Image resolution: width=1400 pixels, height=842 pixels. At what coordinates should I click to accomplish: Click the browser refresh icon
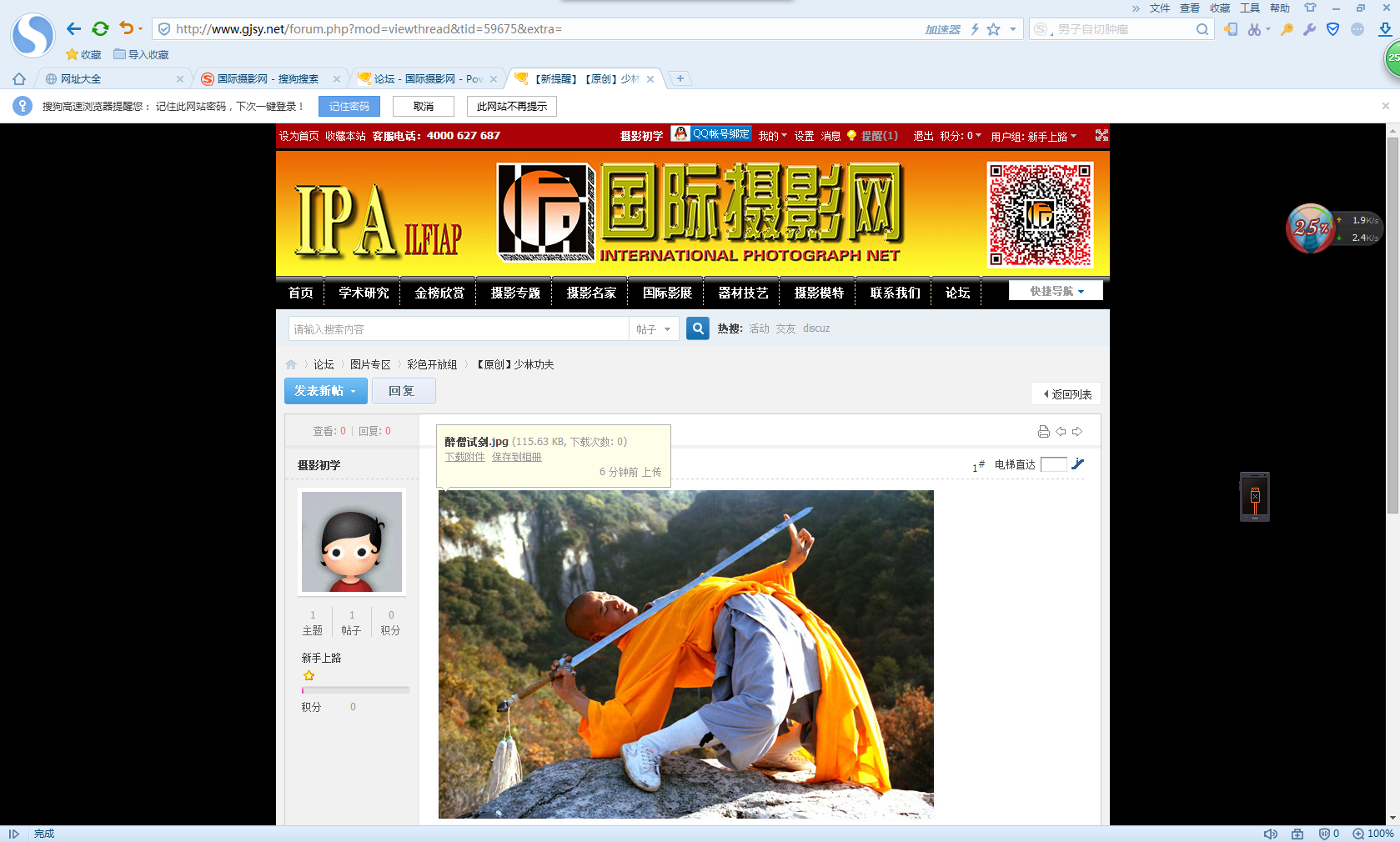point(100,29)
